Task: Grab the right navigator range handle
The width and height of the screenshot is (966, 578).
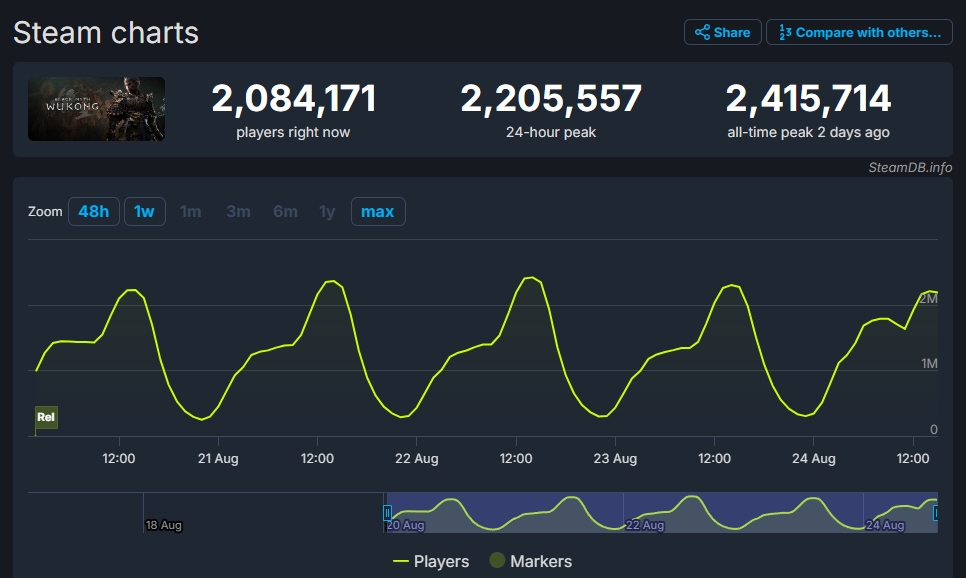Action: (x=936, y=513)
